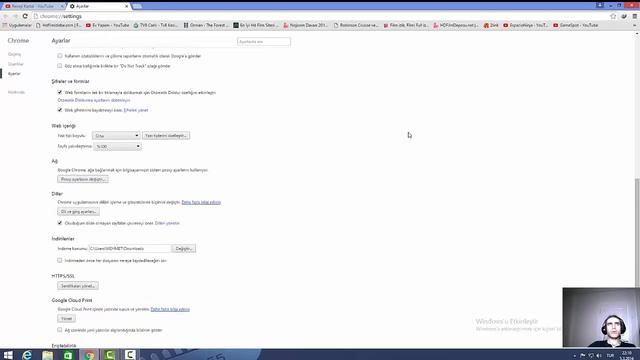Open the TVB Canlı bookmark
The height and width of the screenshot is (360, 640).
pyautogui.click(x=156, y=25)
